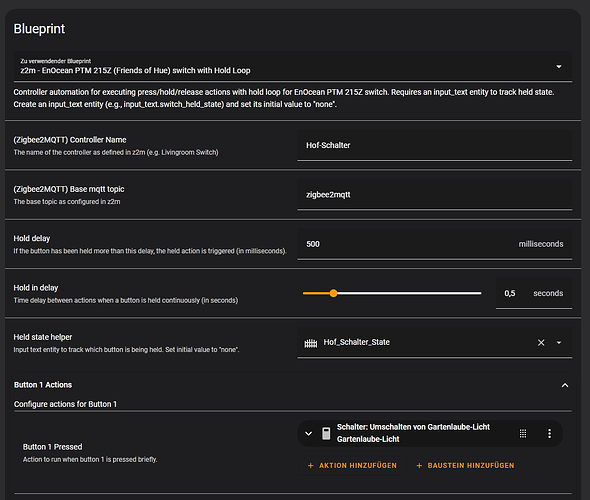Click the fence icon beside Hof_Schalter_State
Image resolution: width=590 pixels, height=500 pixels.
click(x=311, y=343)
